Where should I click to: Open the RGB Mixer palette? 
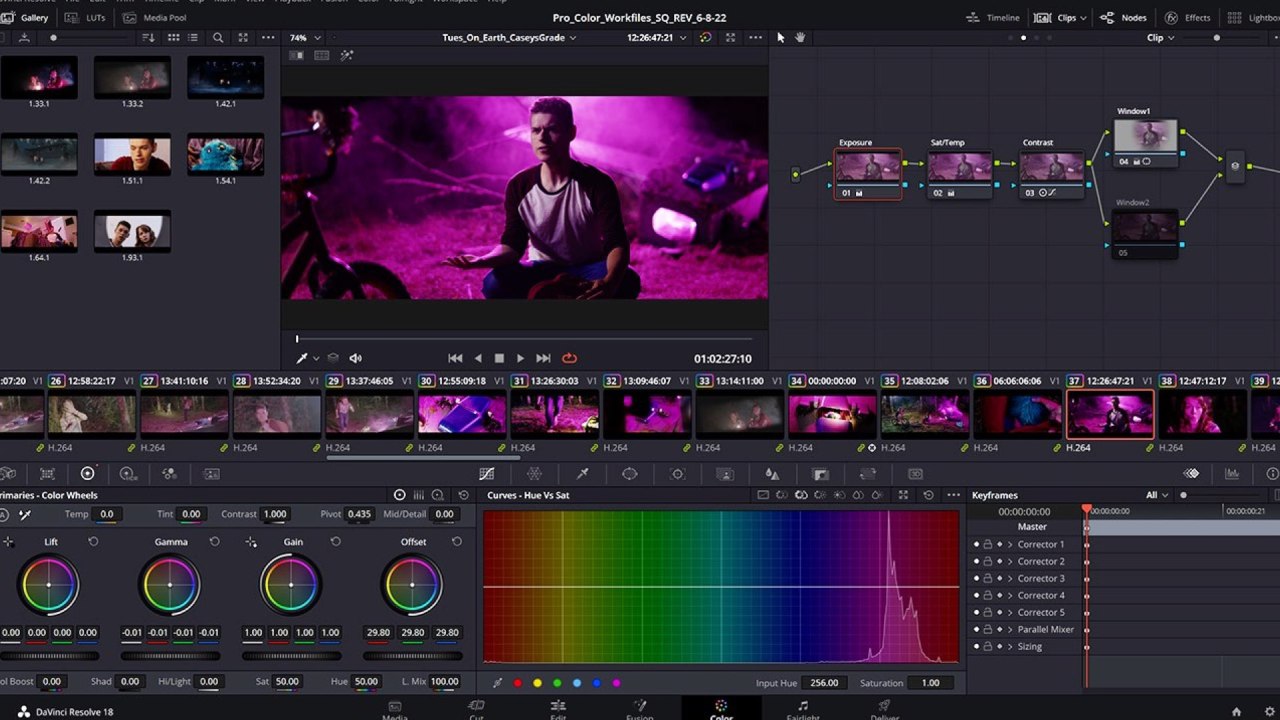(x=169, y=474)
